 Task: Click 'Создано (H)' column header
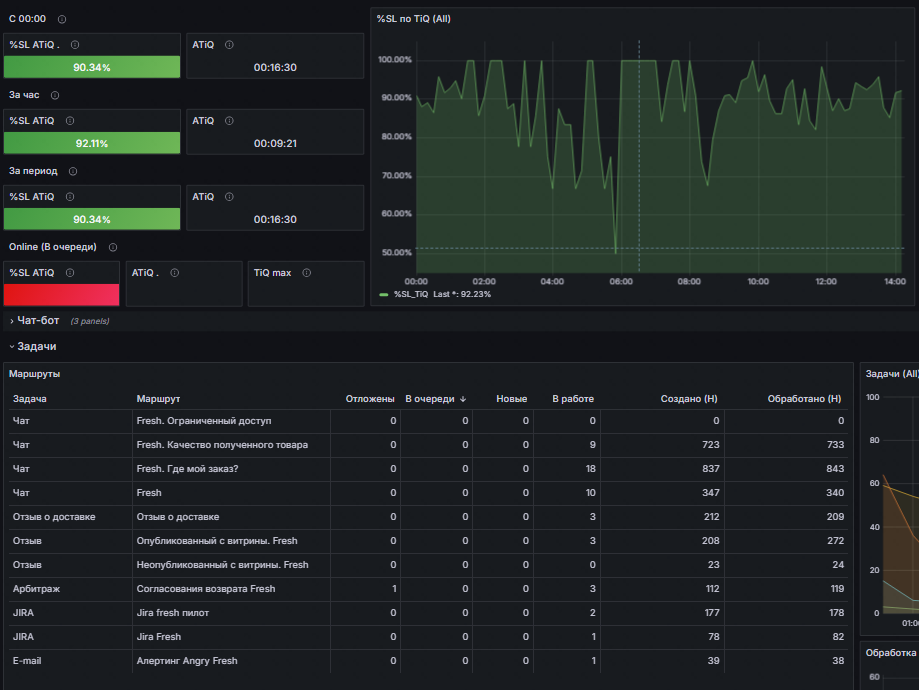pyautogui.click(x=689, y=399)
